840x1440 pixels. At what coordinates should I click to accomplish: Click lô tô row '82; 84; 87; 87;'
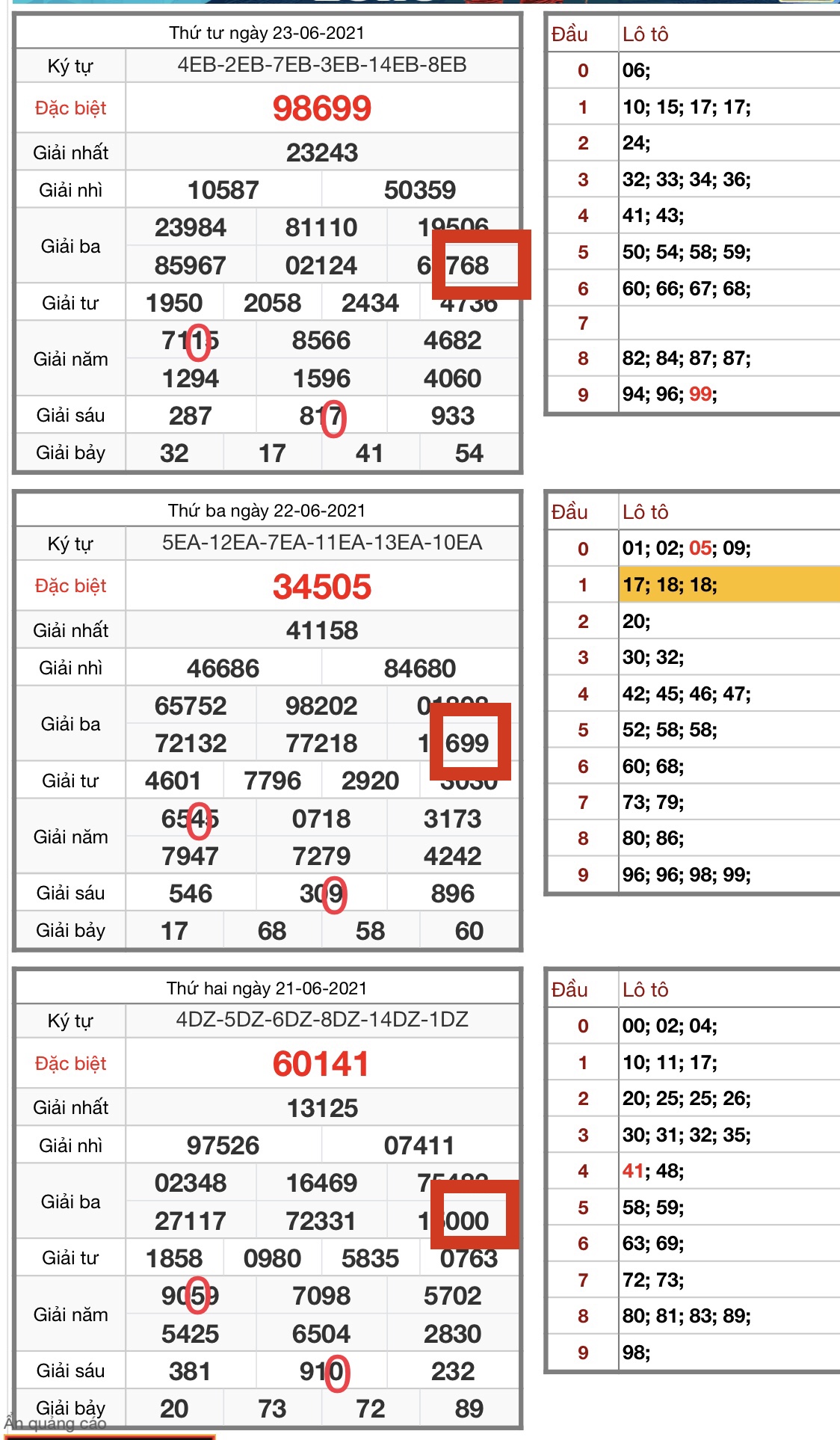(687, 358)
